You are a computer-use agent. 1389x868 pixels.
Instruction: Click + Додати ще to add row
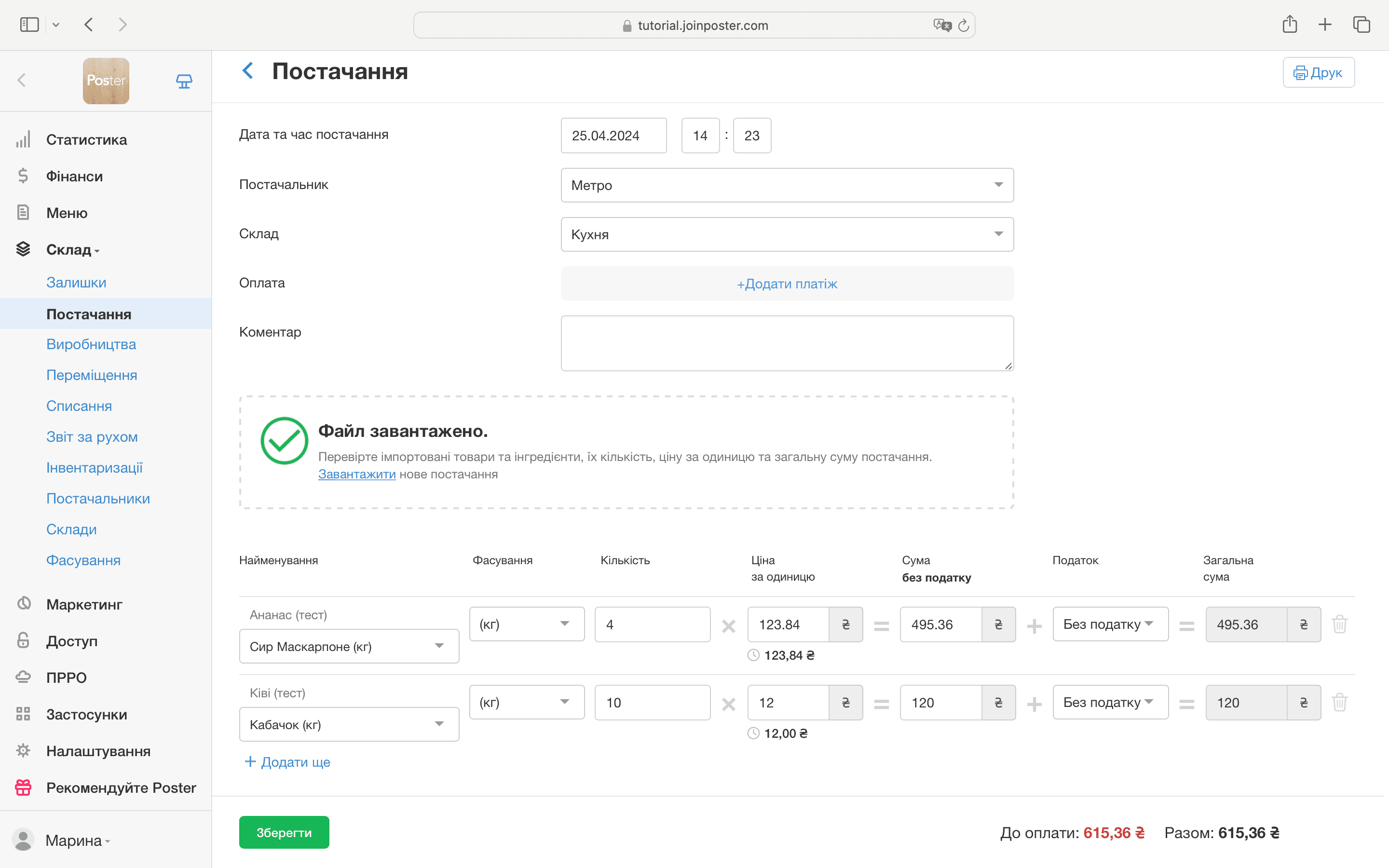point(287,762)
